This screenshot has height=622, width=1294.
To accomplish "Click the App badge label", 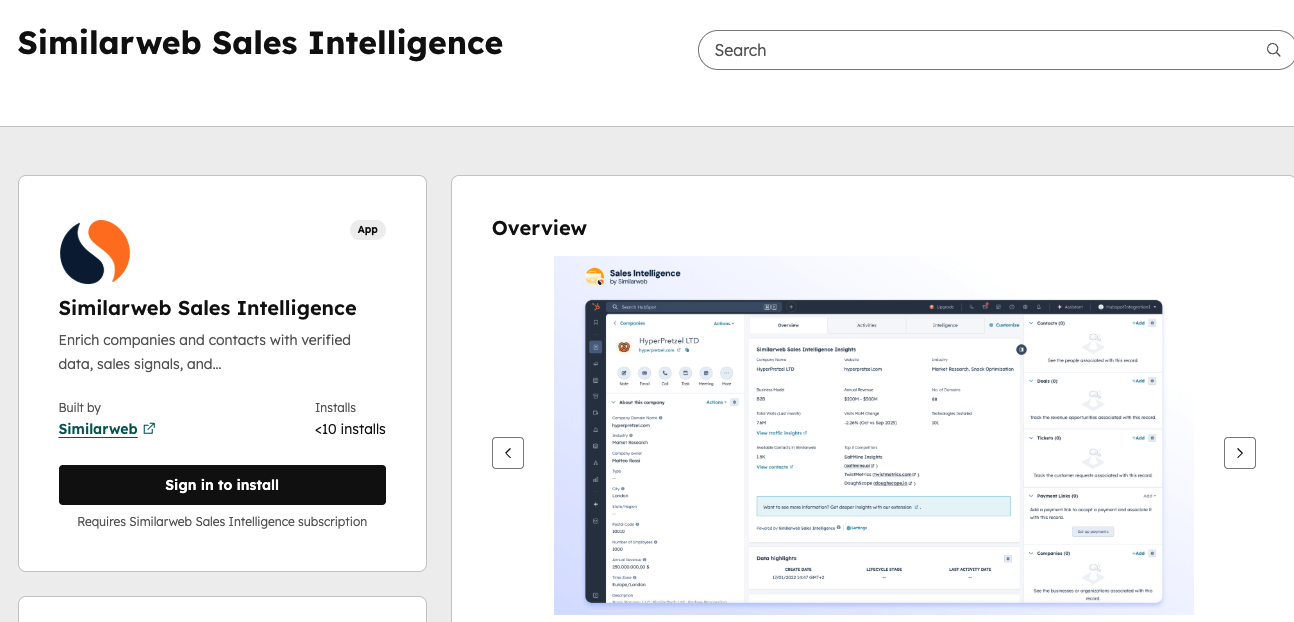I will 368,230.
